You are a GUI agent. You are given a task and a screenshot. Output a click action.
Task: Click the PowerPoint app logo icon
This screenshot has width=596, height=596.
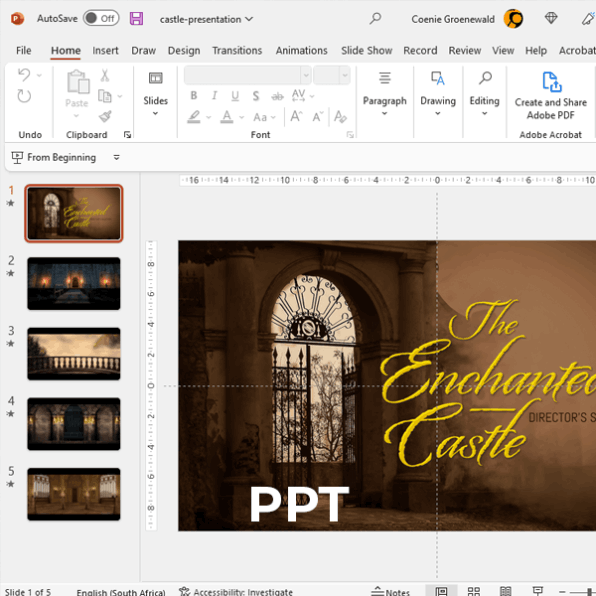coord(17,19)
